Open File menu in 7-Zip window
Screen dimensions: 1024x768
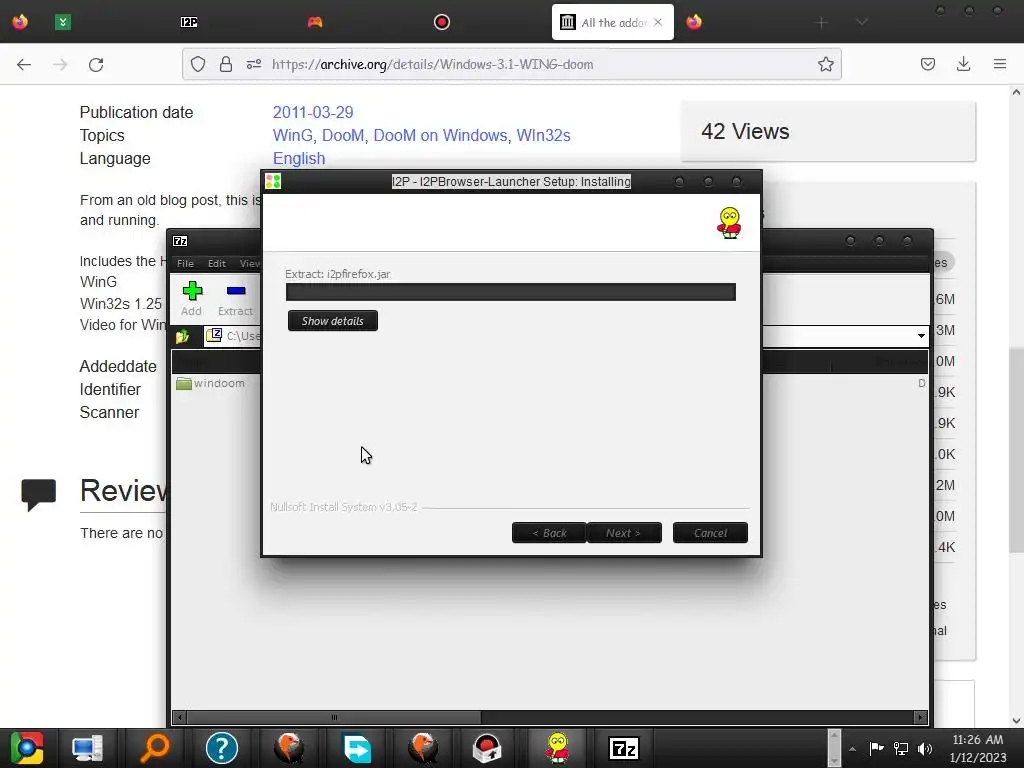tap(185, 263)
